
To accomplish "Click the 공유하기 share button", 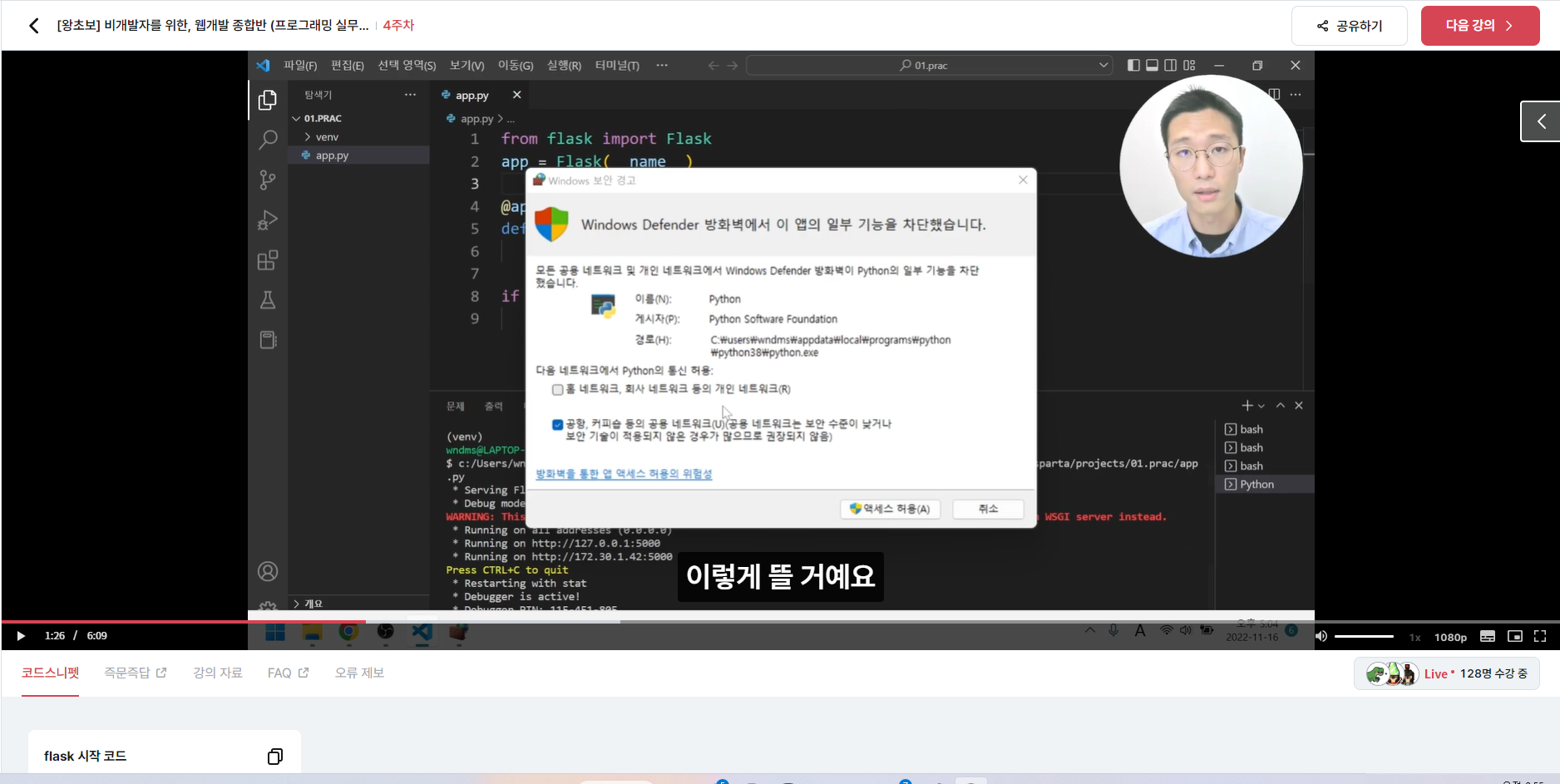I will pyautogui.click(x=1349, y=26).
